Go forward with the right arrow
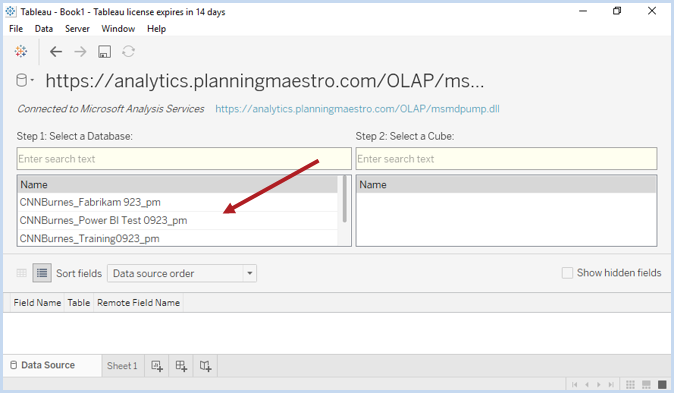Viewport: 674px width, 393px height. [80, 52]
